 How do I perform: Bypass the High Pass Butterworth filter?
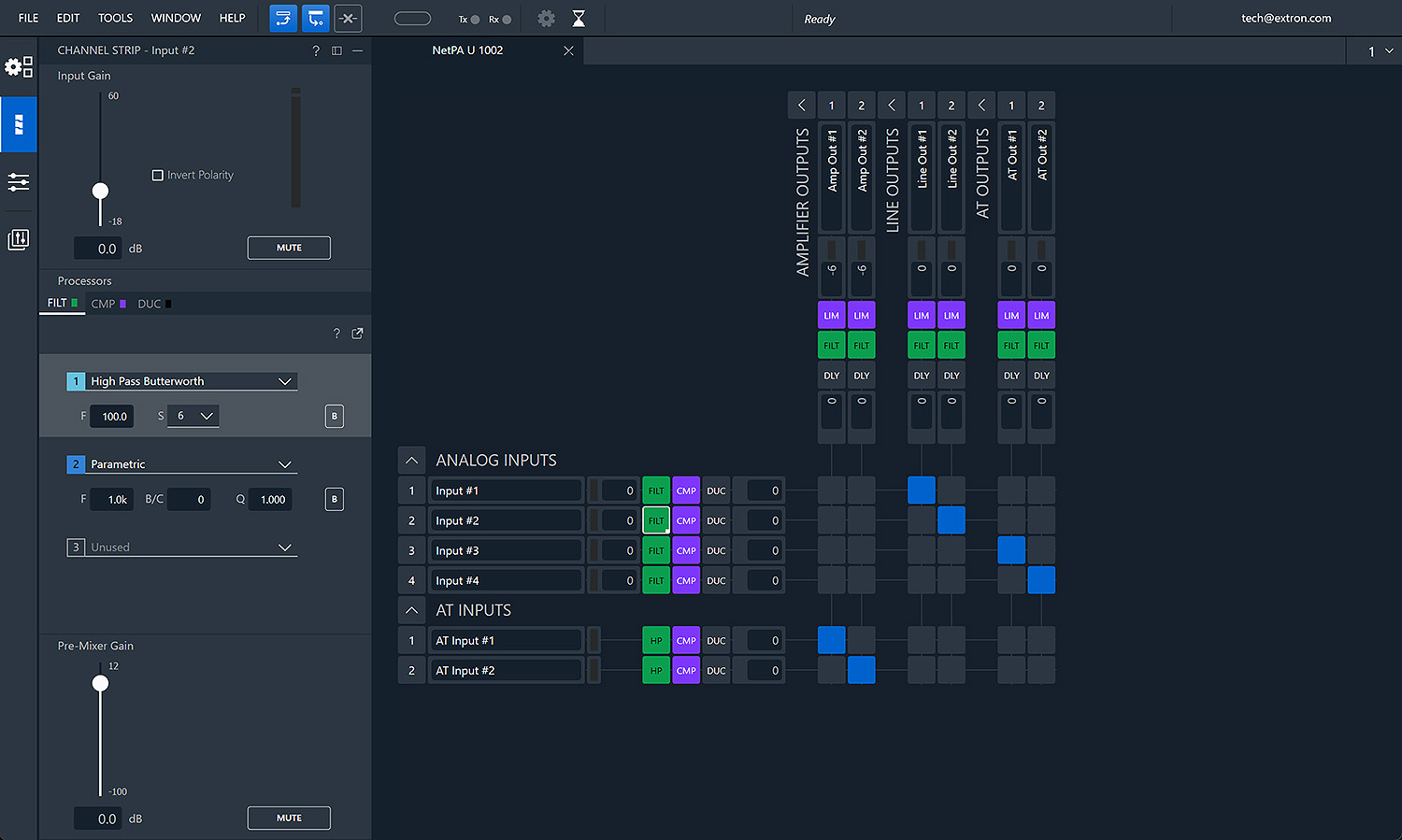335,417
